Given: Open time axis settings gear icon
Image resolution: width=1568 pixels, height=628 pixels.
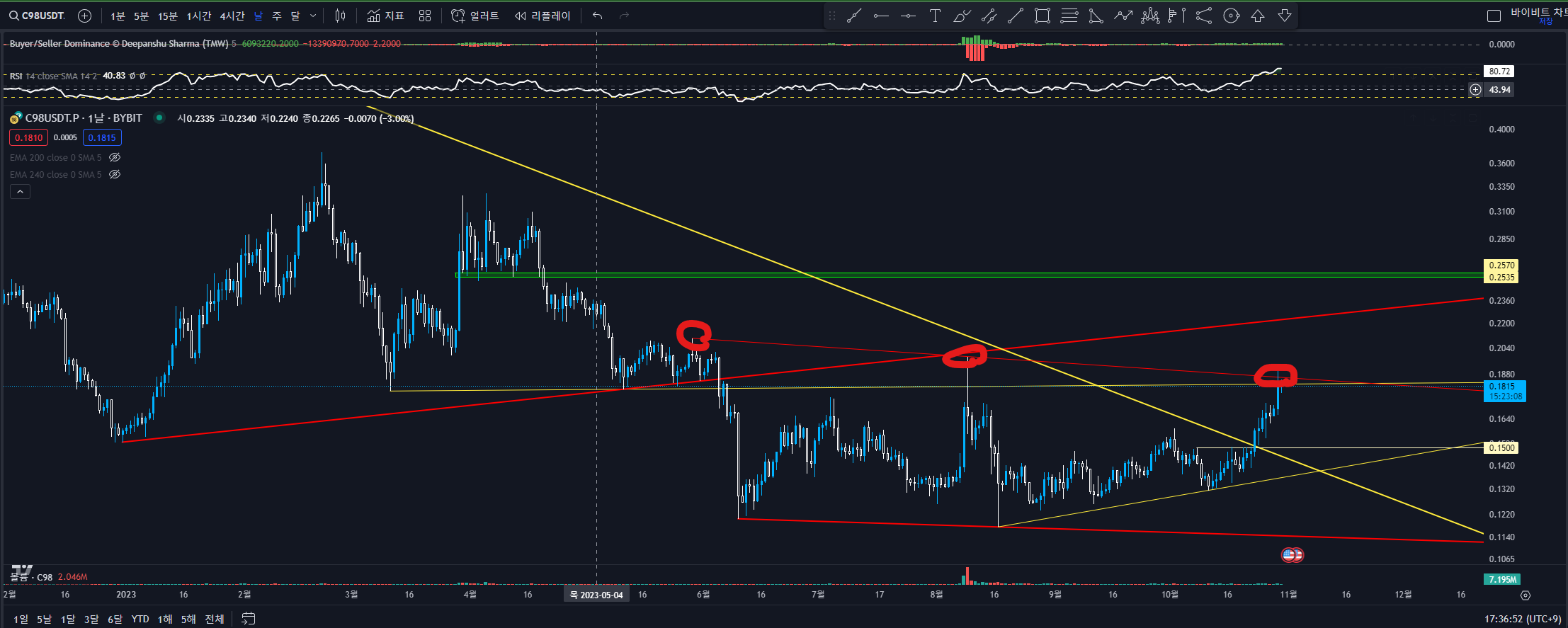Looking at the screenshot, I should [x=1526, y=595].
